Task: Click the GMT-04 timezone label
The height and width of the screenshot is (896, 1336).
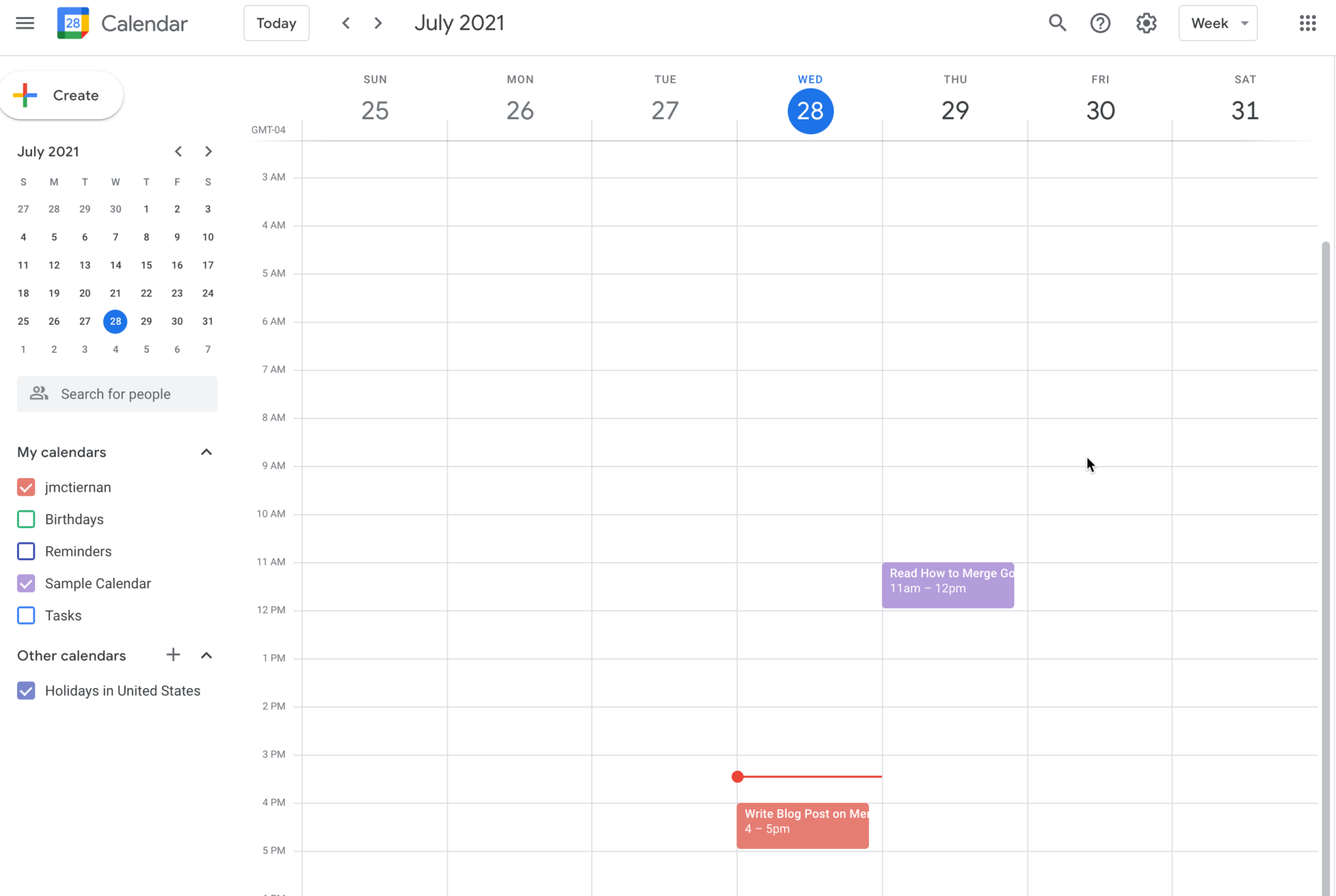Action: point(268,130)
